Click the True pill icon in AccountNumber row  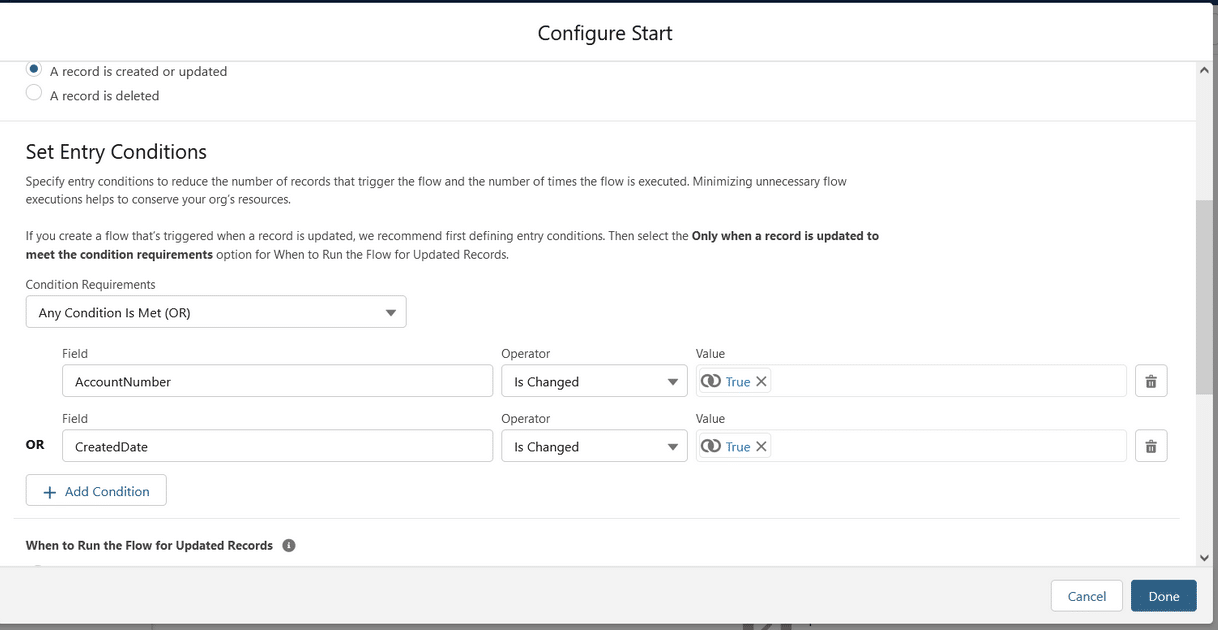pyautogui.click(x=711, y=381)
